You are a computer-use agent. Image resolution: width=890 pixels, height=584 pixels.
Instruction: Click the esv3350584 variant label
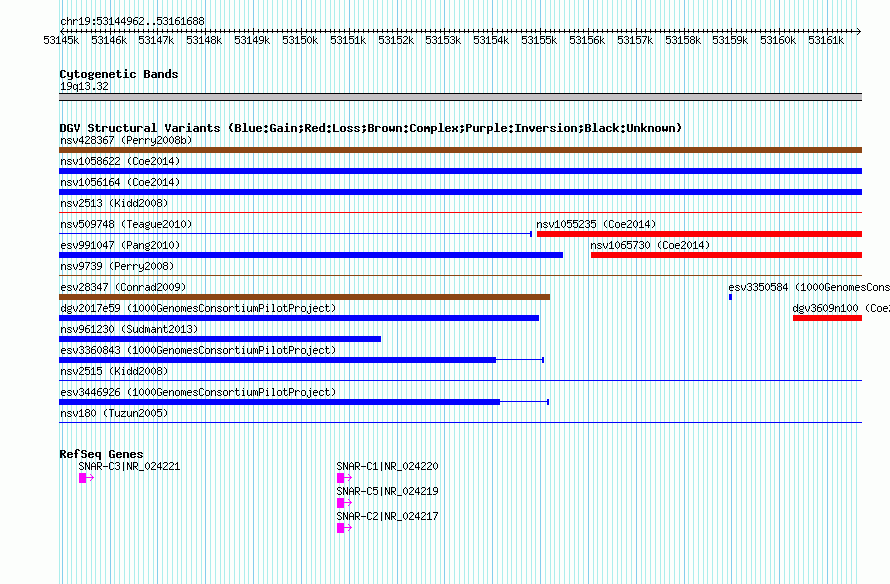[x=809, y=287]
